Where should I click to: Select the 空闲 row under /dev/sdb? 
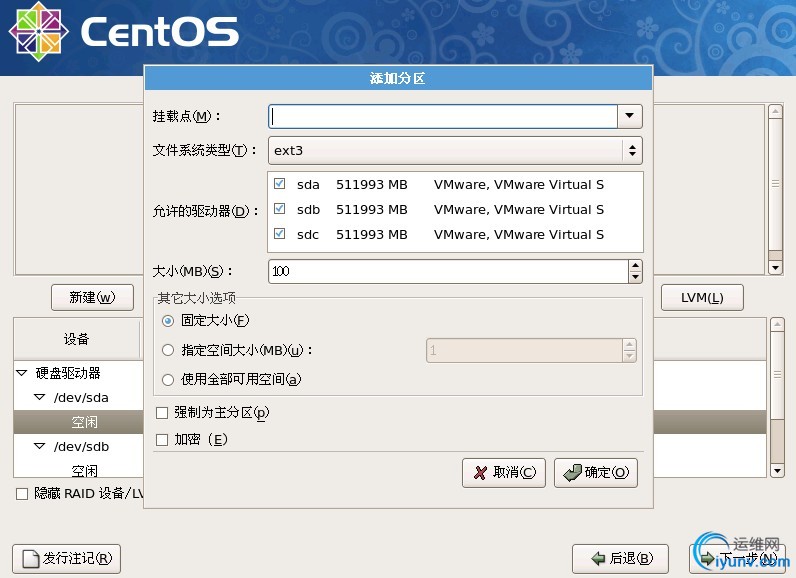[79, 471]
